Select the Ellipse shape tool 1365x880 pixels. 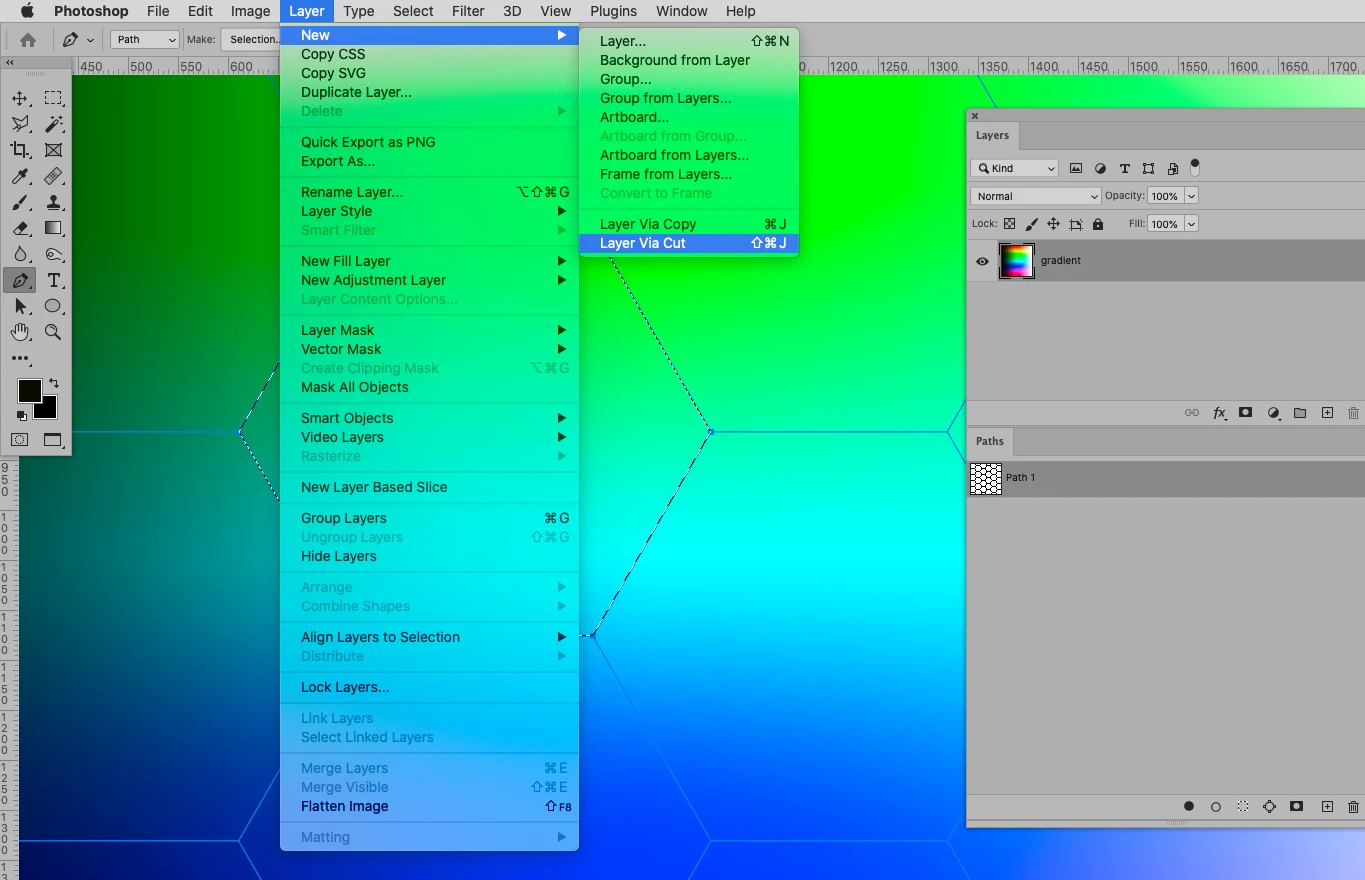tap(53, 306)
